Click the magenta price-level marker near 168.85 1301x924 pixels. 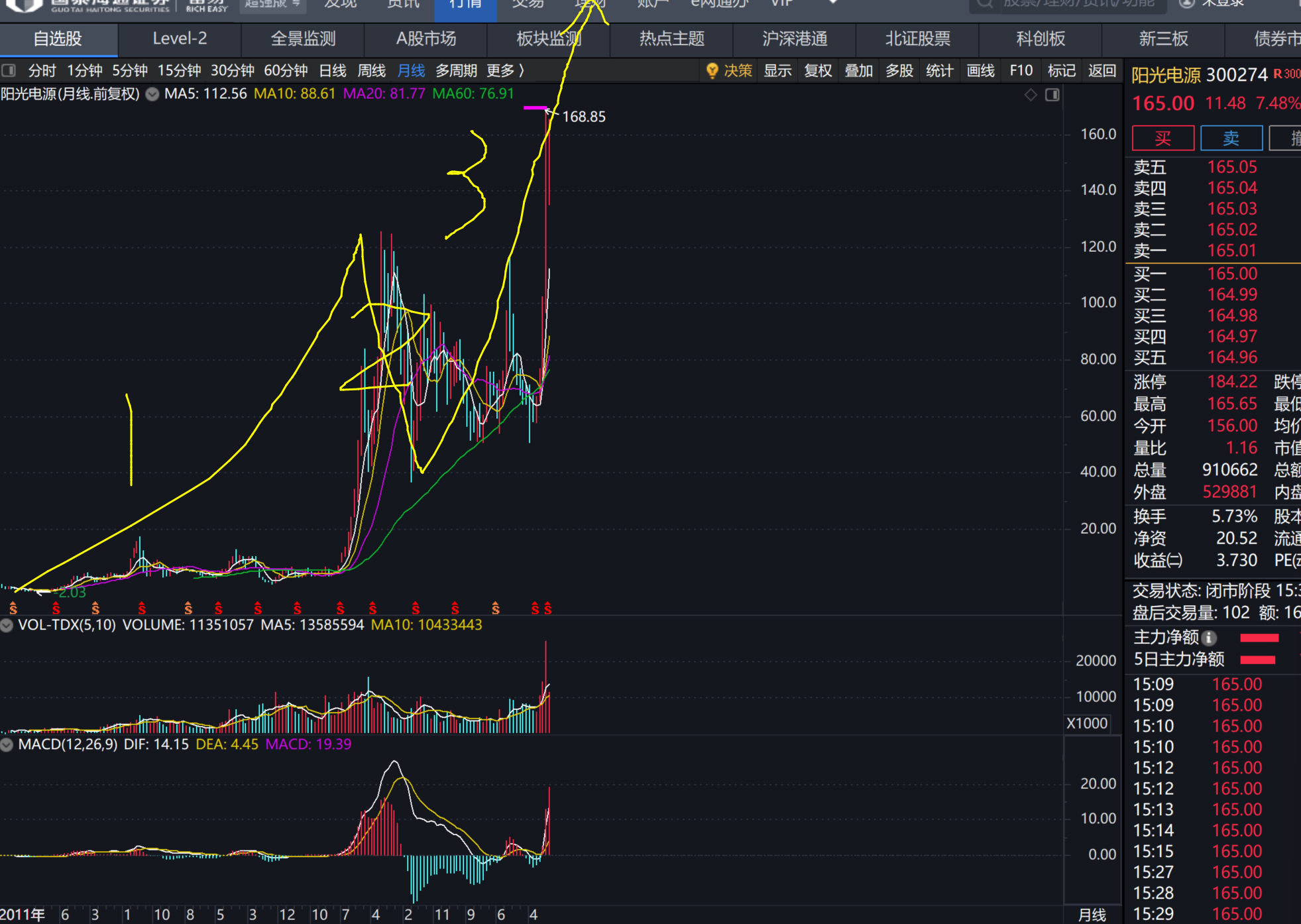pos(535,107)
